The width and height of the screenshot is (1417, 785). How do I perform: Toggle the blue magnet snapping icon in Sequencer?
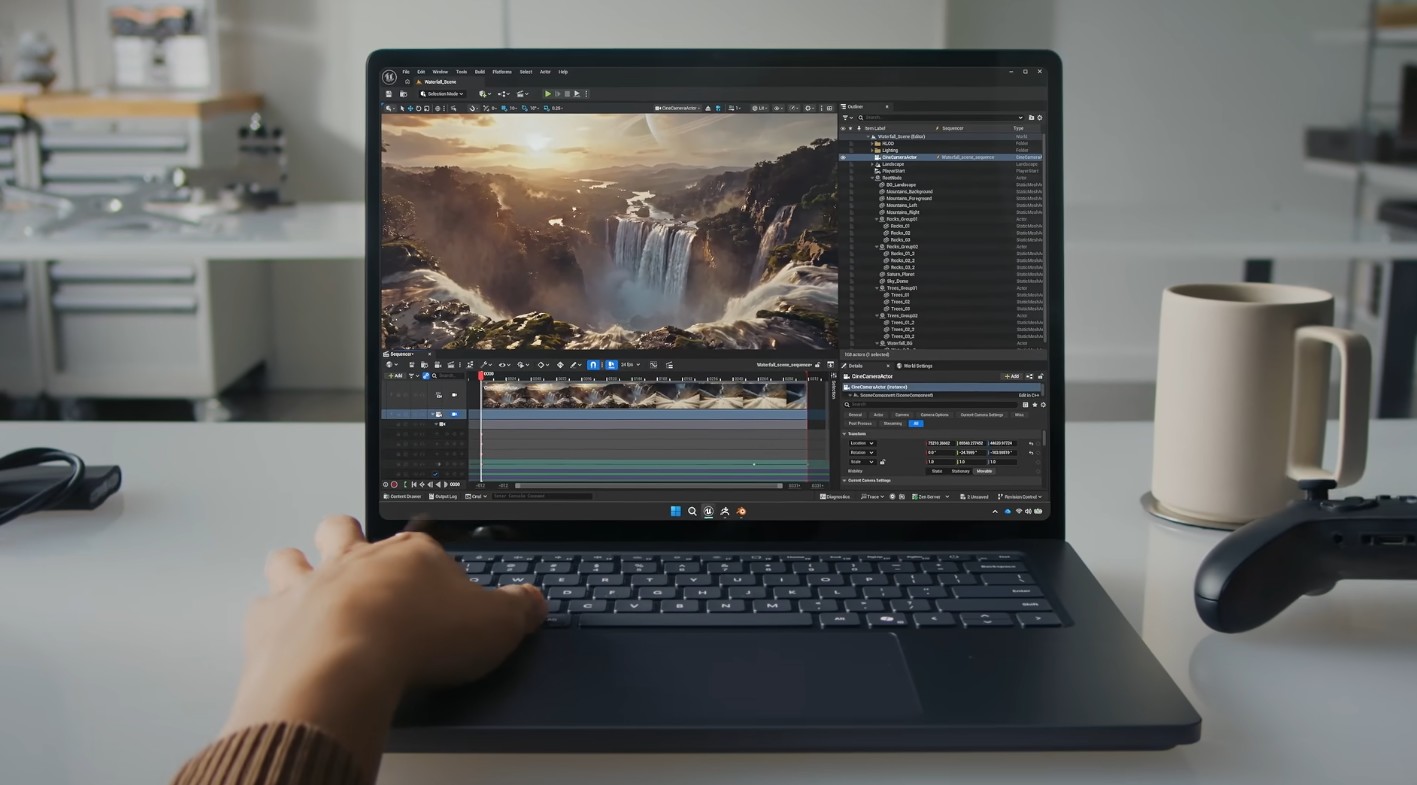point(594,365)
